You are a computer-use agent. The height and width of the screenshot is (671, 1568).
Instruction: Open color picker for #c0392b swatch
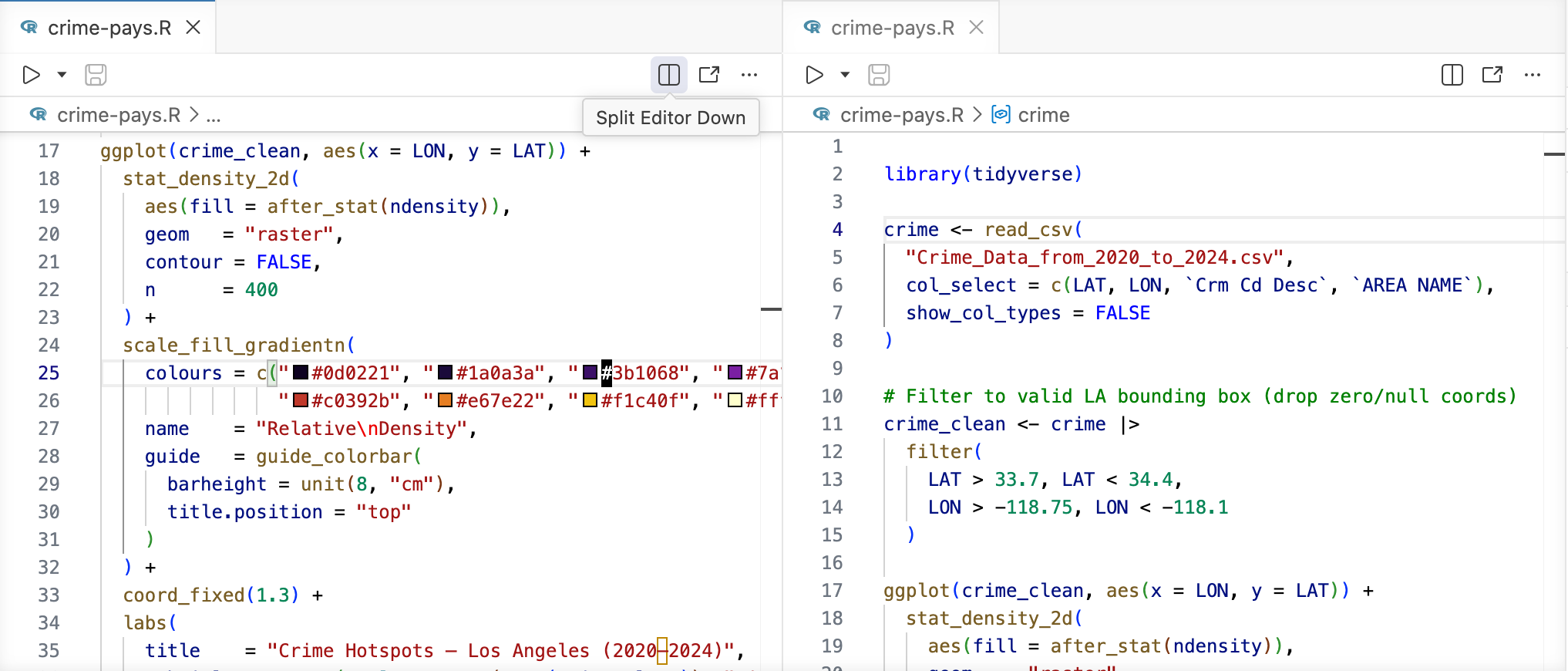301,400
